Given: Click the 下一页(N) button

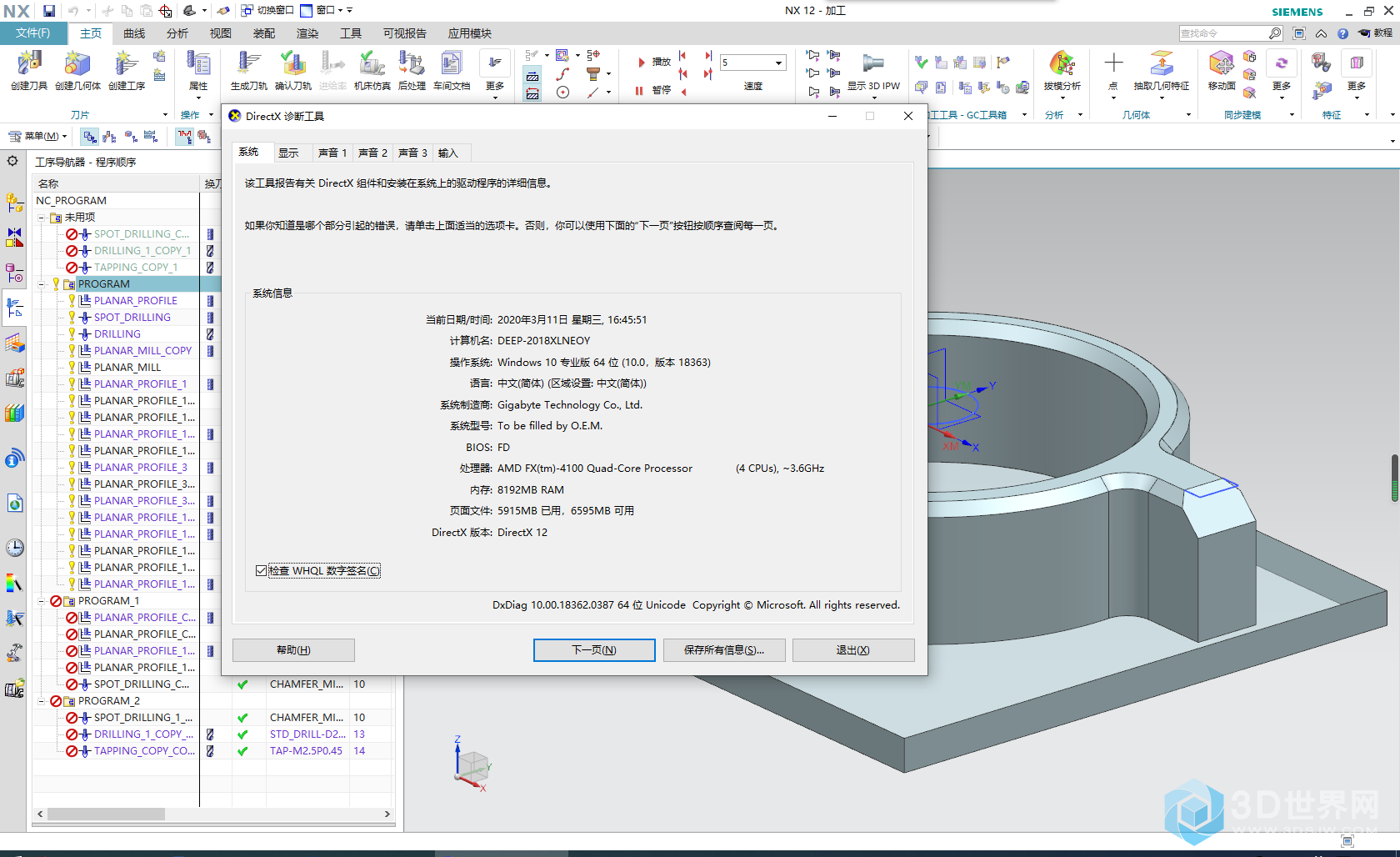Looking at the screenshot, I should pyautogui.click(x=594, y=650).
